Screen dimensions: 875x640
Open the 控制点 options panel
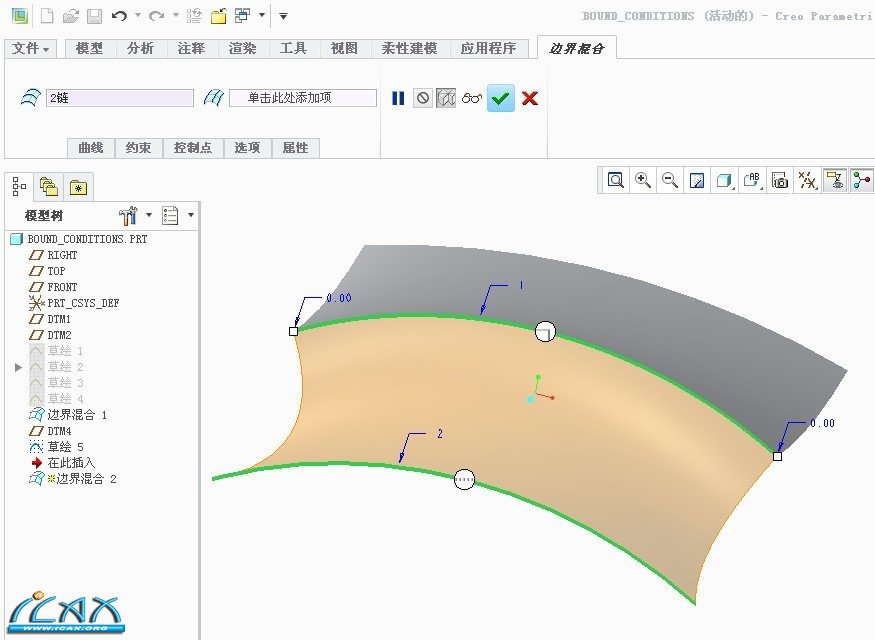[193, 147]
